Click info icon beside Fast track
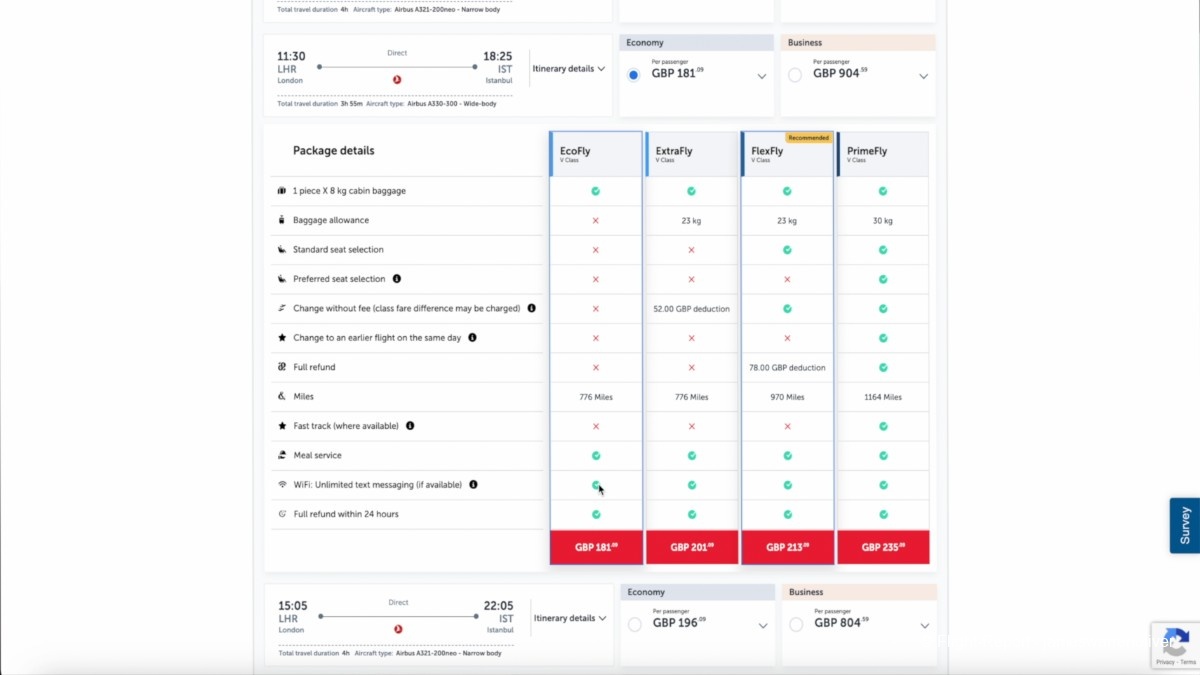Viewport: 1200px width, 675px height. [410, 426]
